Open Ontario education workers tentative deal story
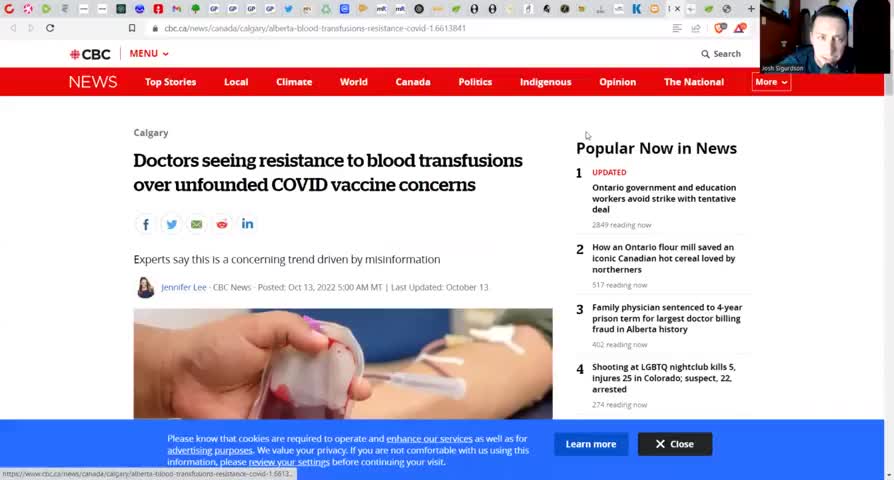This screenshot has height=480, width=894. [664, 198]
